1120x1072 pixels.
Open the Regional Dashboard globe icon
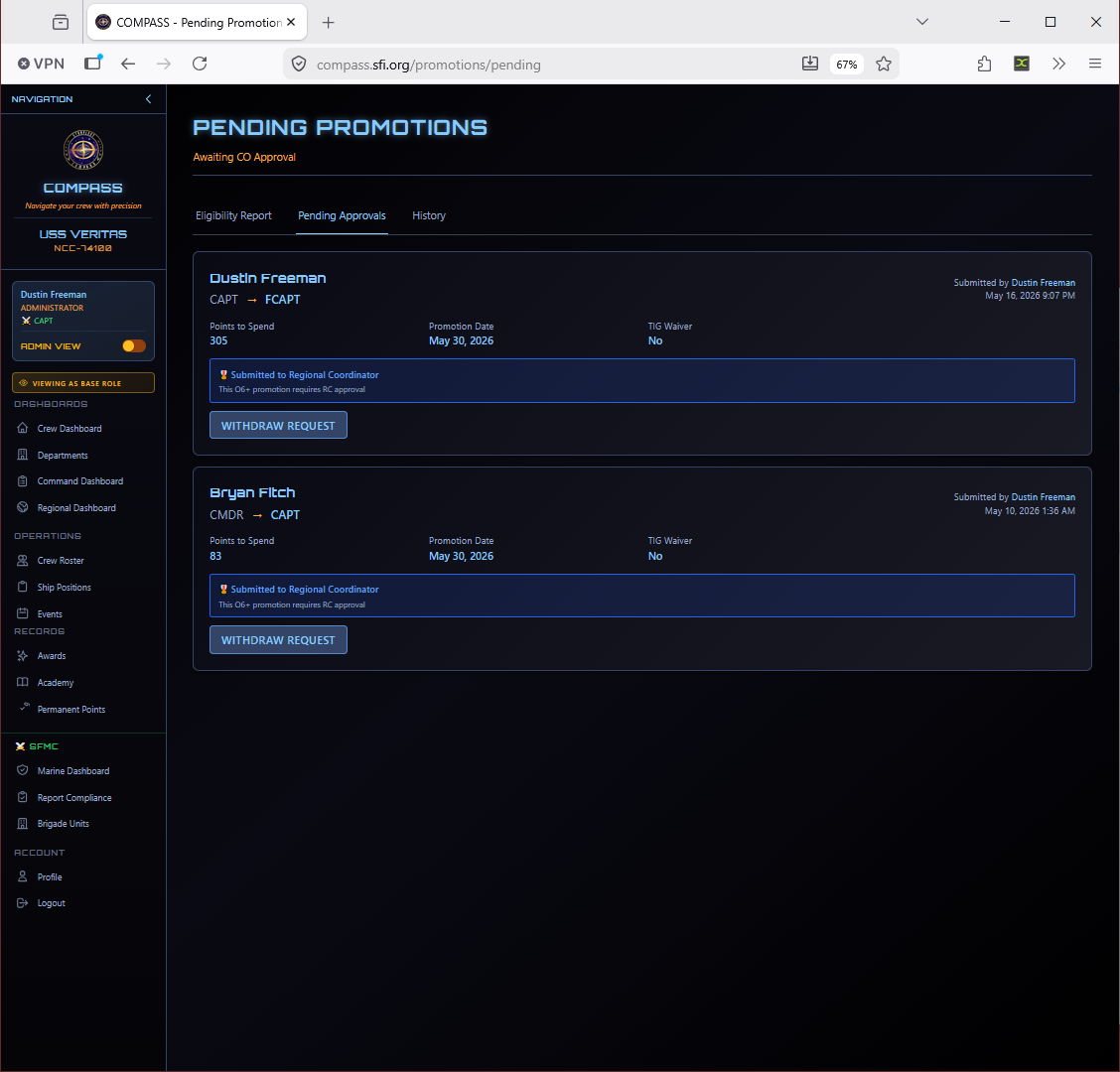[22, 508]
